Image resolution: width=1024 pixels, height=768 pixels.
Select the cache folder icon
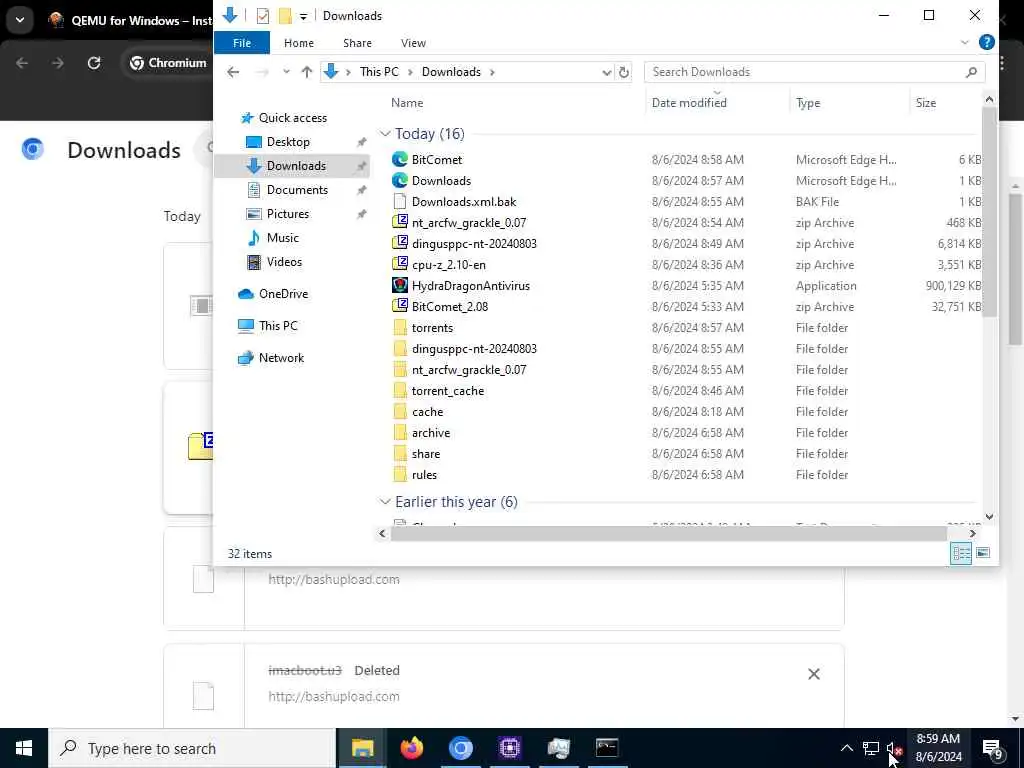tap(400, 411)
